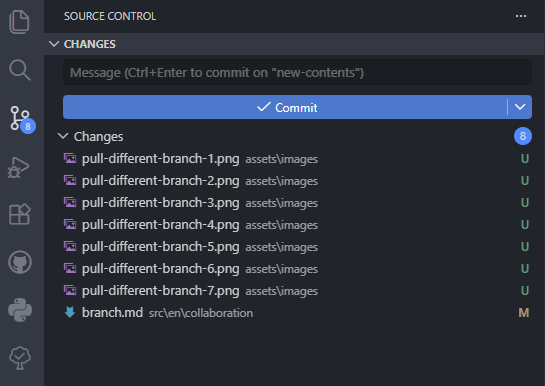Click the Changes count badge 8

(523, 136)
